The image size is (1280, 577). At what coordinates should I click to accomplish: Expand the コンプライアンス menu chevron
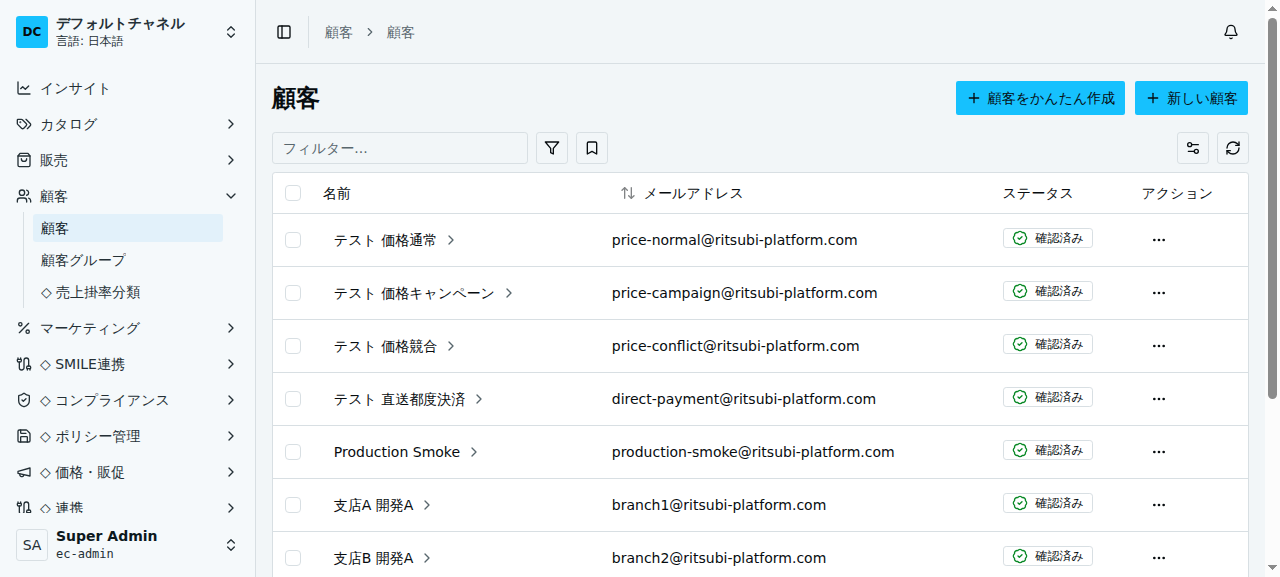[231, 400]
